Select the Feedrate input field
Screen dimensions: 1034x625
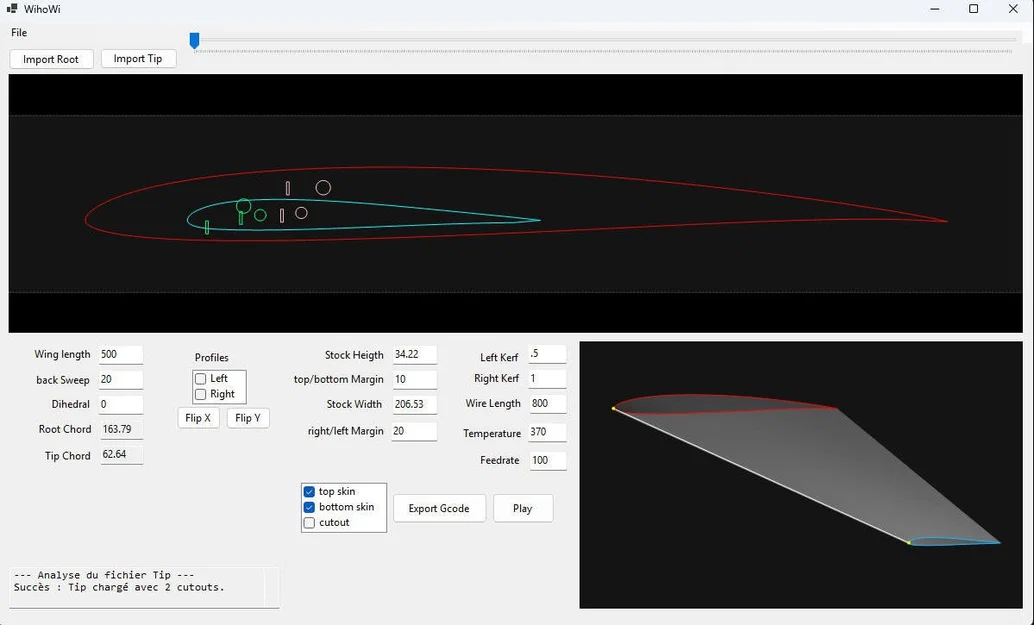tap(546, 460)
